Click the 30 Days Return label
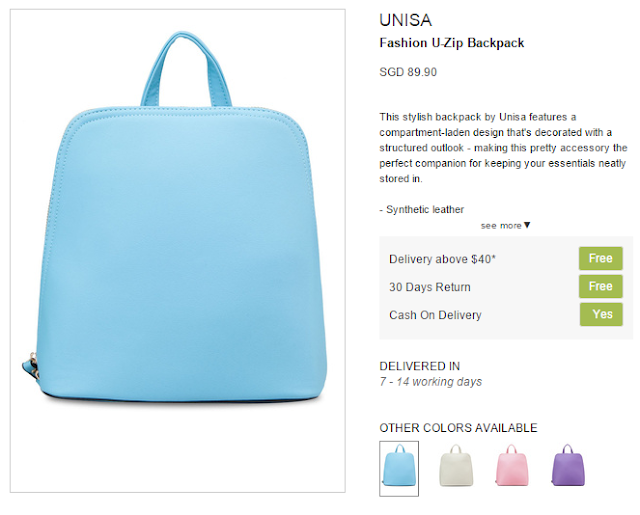Viewport: 640px width, 515px height. (430, 287)
